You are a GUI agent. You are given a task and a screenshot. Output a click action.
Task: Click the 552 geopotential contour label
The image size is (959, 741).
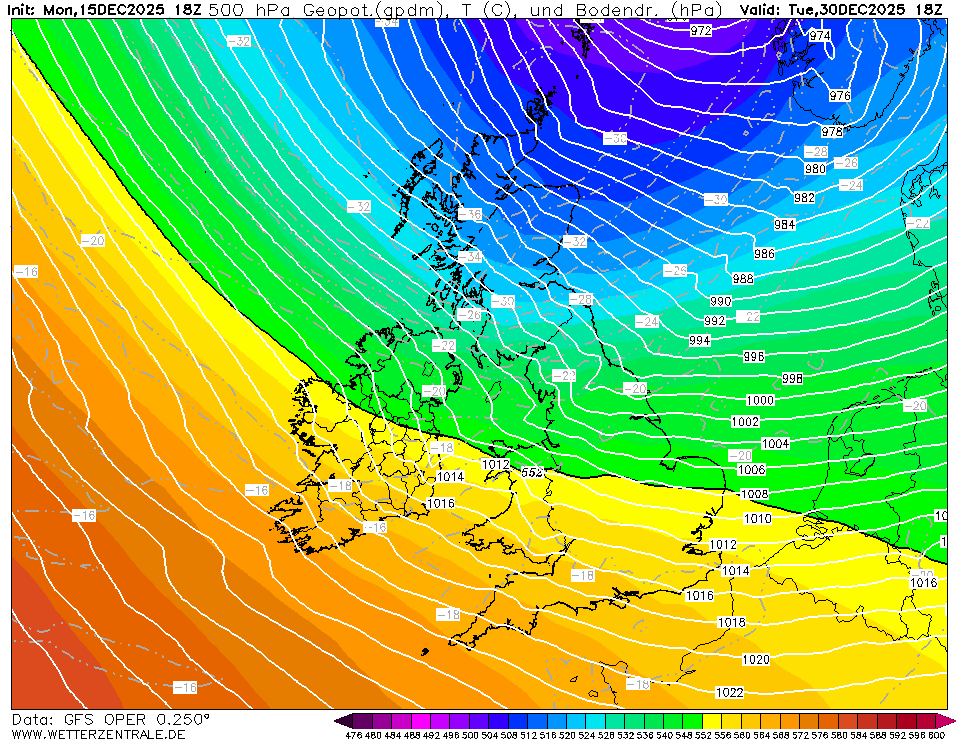point(532,472)
